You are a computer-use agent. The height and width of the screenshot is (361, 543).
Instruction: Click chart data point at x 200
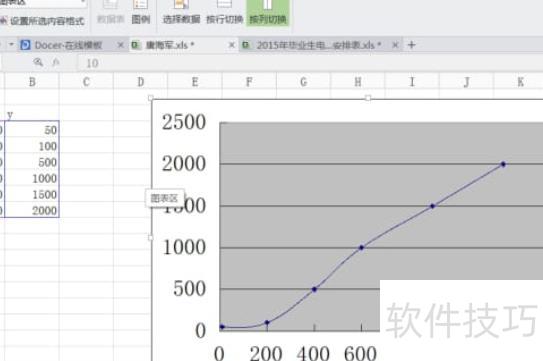267,323
